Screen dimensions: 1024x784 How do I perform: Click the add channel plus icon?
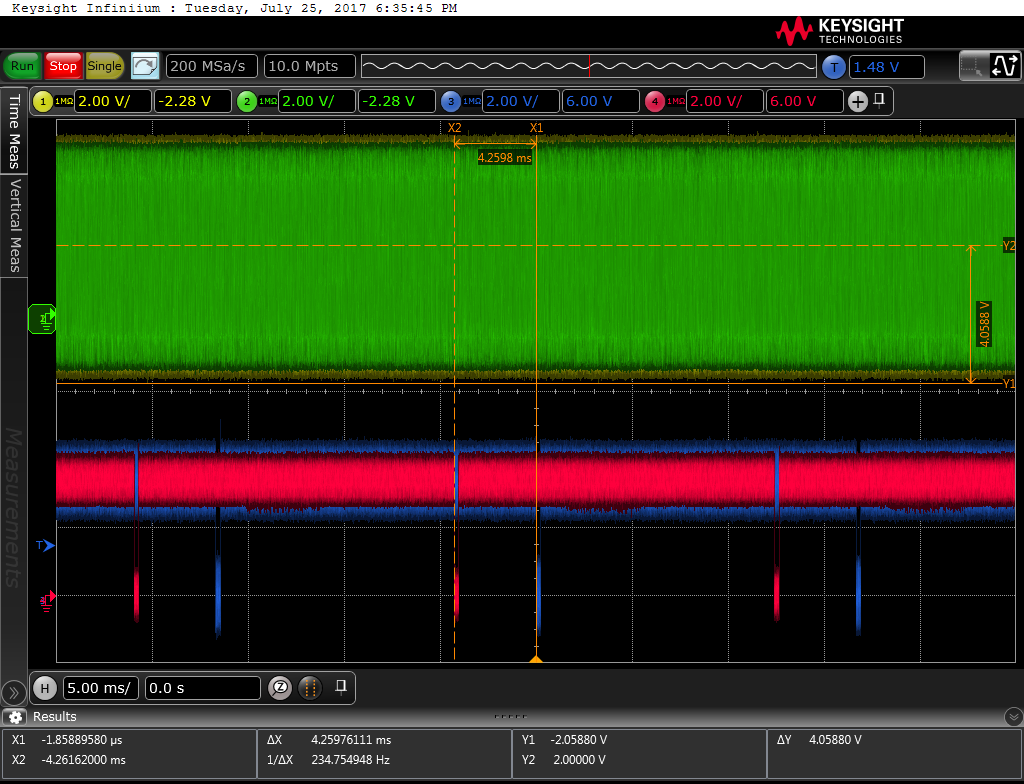857,101
